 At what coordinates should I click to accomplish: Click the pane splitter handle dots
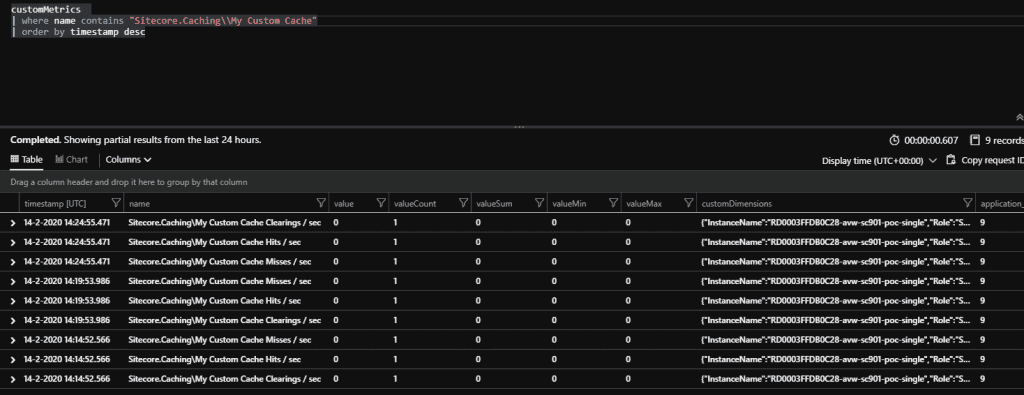(519, 127)
